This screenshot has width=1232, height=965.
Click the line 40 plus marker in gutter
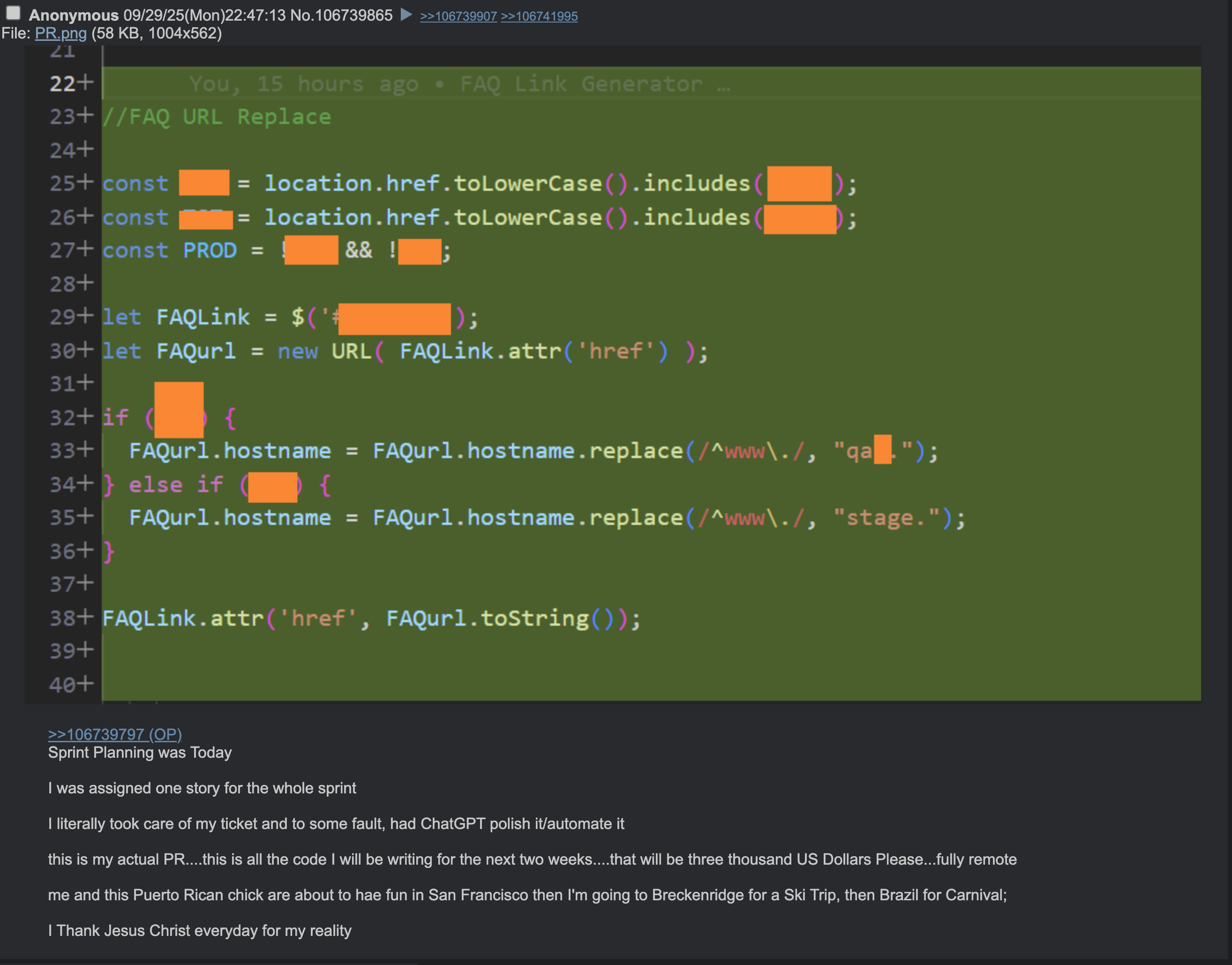coord(85,684)
